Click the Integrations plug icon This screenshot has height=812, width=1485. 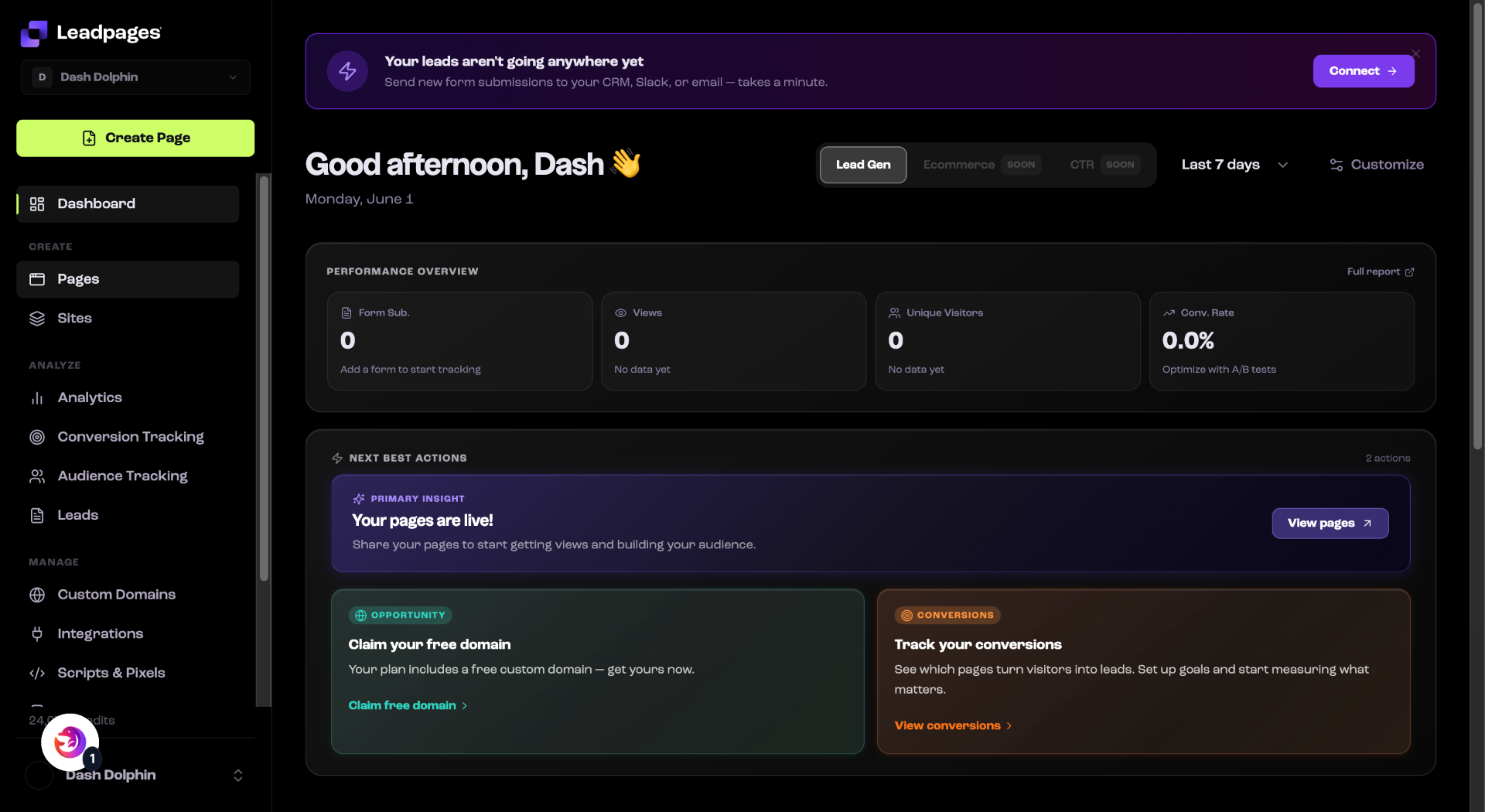[37, 634]
